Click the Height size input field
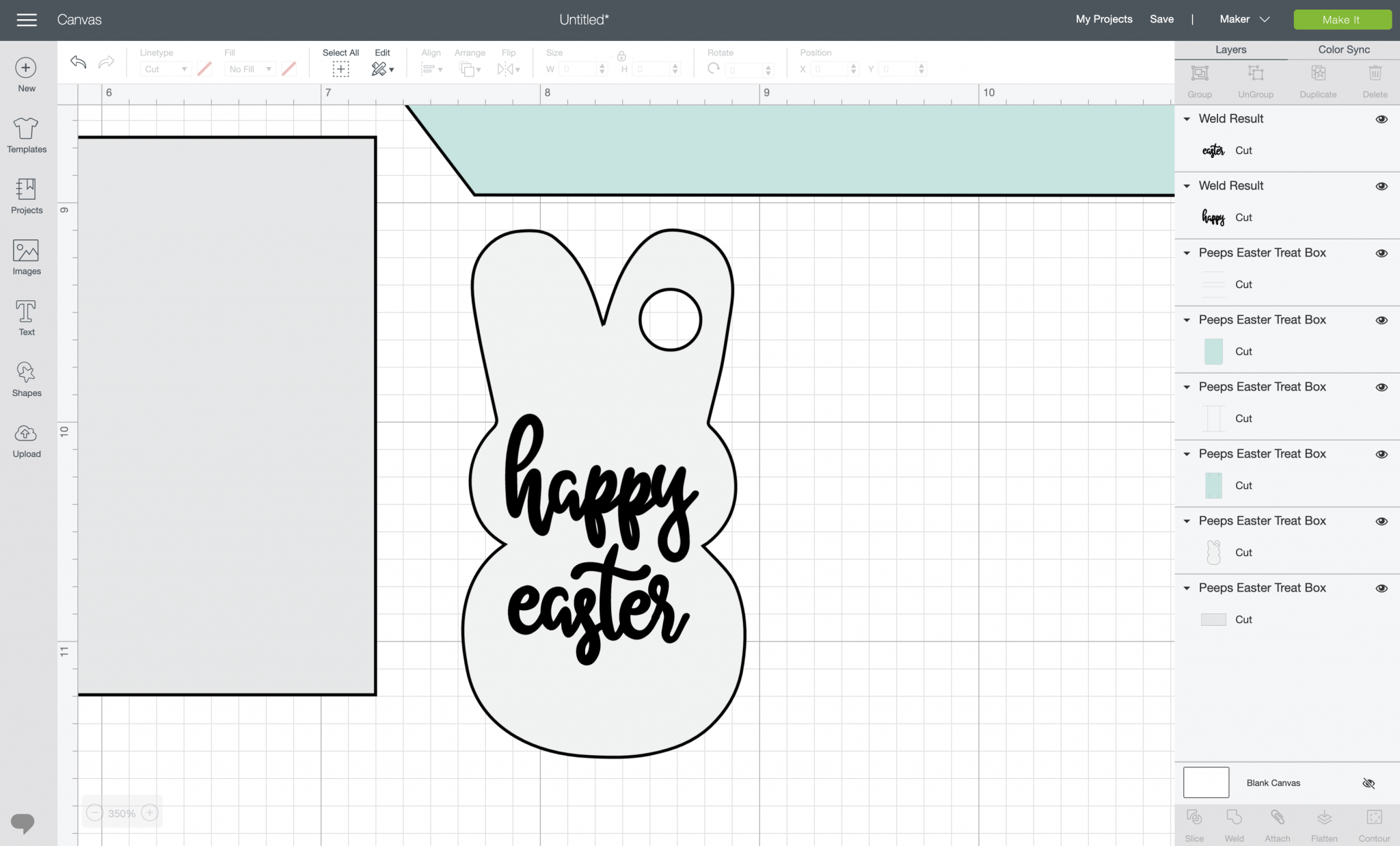Image resolution: width=1400 pixels, height=846 pixels. (x=652, y=69)
